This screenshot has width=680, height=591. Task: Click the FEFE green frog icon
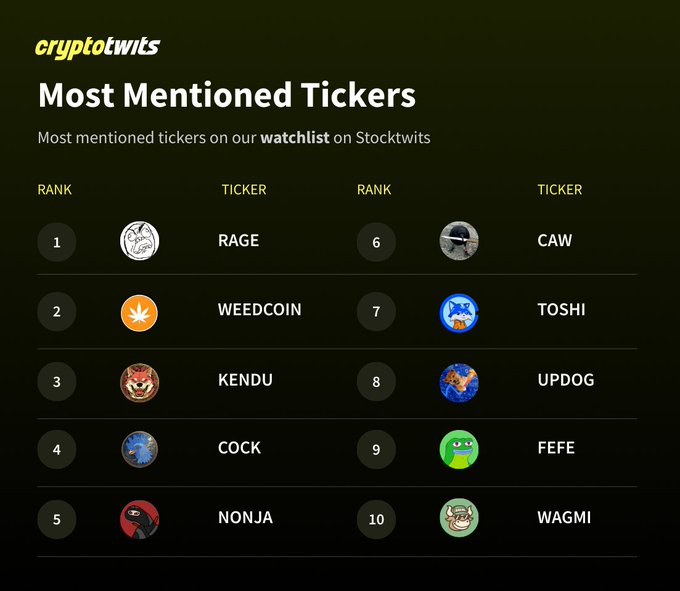(x=459, y=450)
